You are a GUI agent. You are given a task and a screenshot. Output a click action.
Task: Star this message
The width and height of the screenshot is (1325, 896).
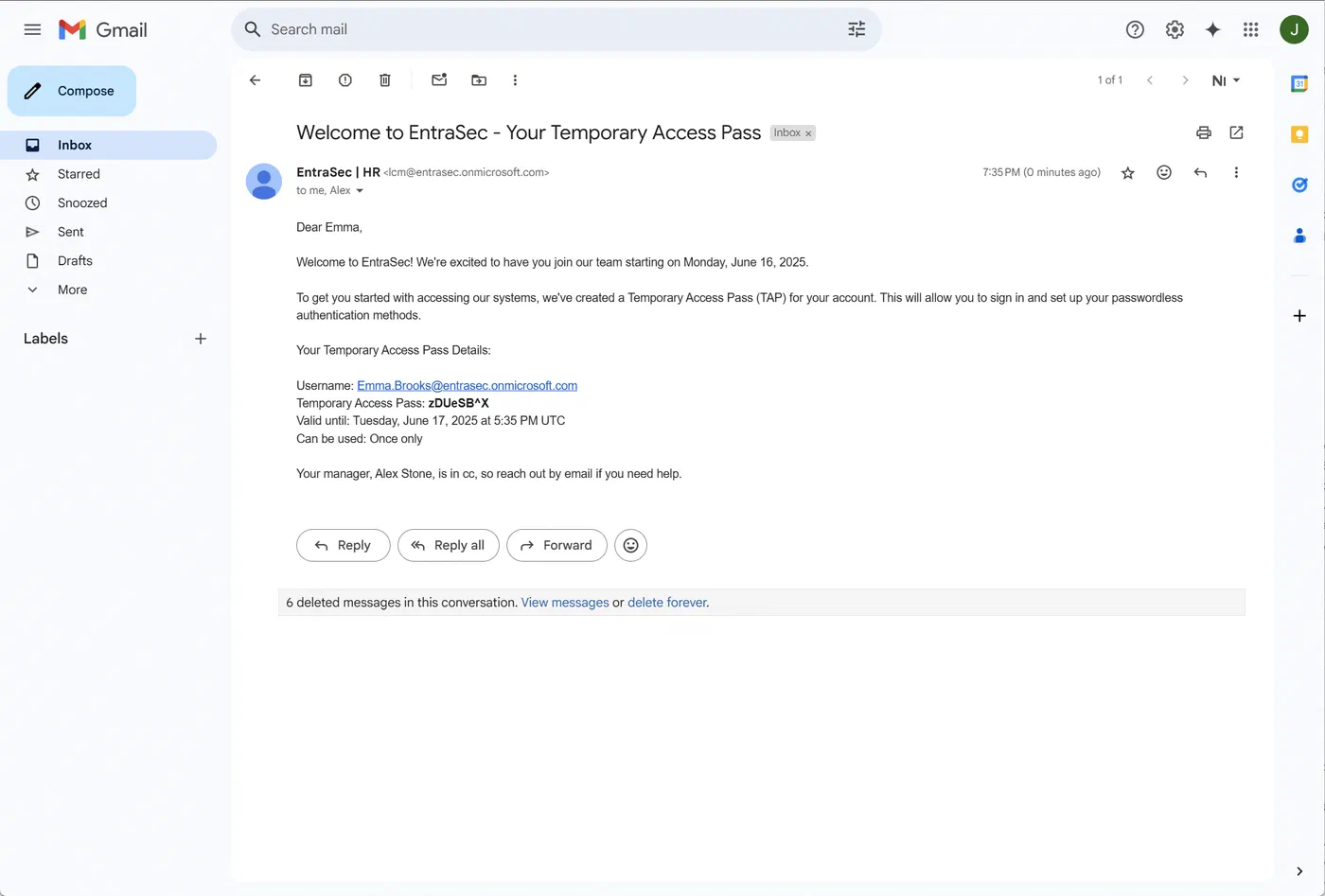[1128, 172]
